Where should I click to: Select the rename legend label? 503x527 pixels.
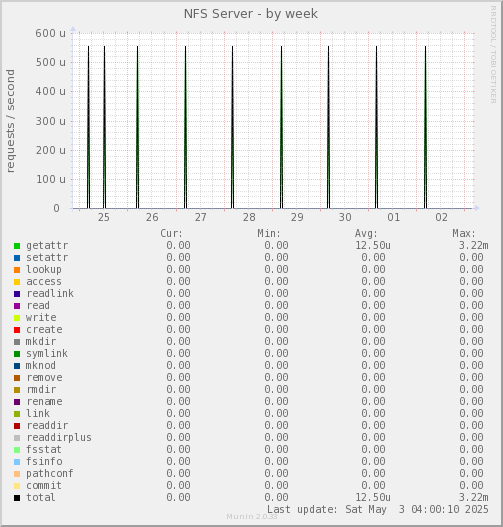tap(44, 402)
